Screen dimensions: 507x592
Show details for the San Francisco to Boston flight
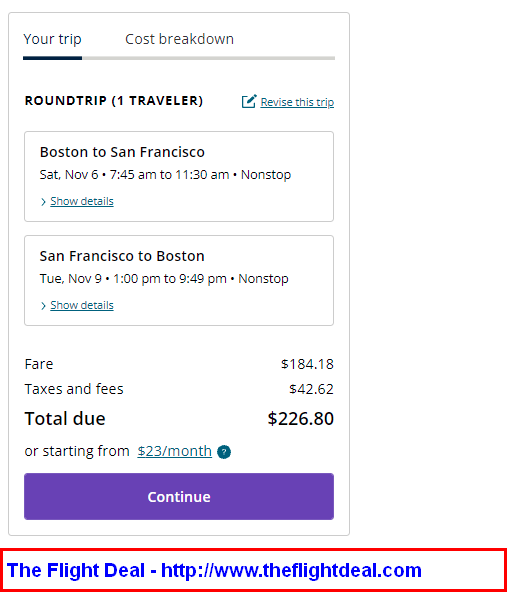tap(82, 305)
